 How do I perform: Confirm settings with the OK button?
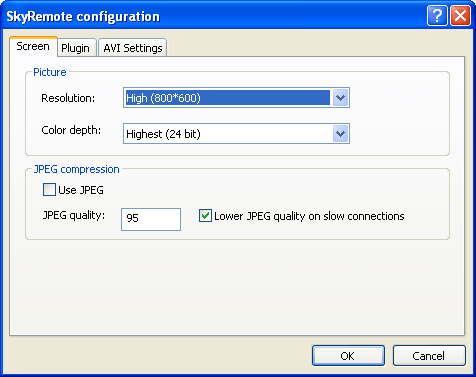click(x=348, y=355)
